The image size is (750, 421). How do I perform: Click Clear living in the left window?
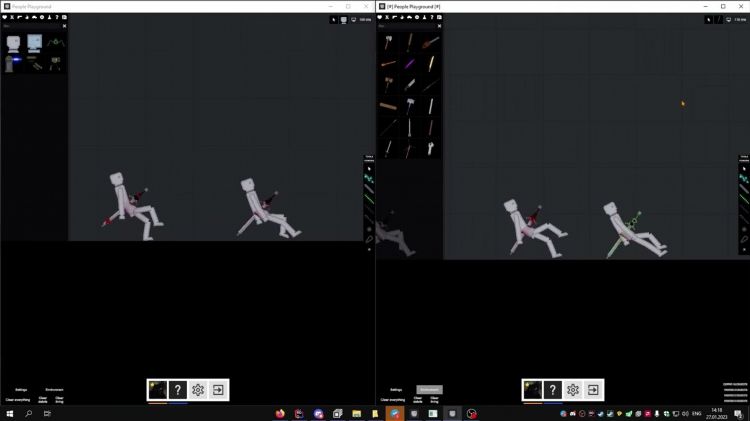[x=59, y=399]
